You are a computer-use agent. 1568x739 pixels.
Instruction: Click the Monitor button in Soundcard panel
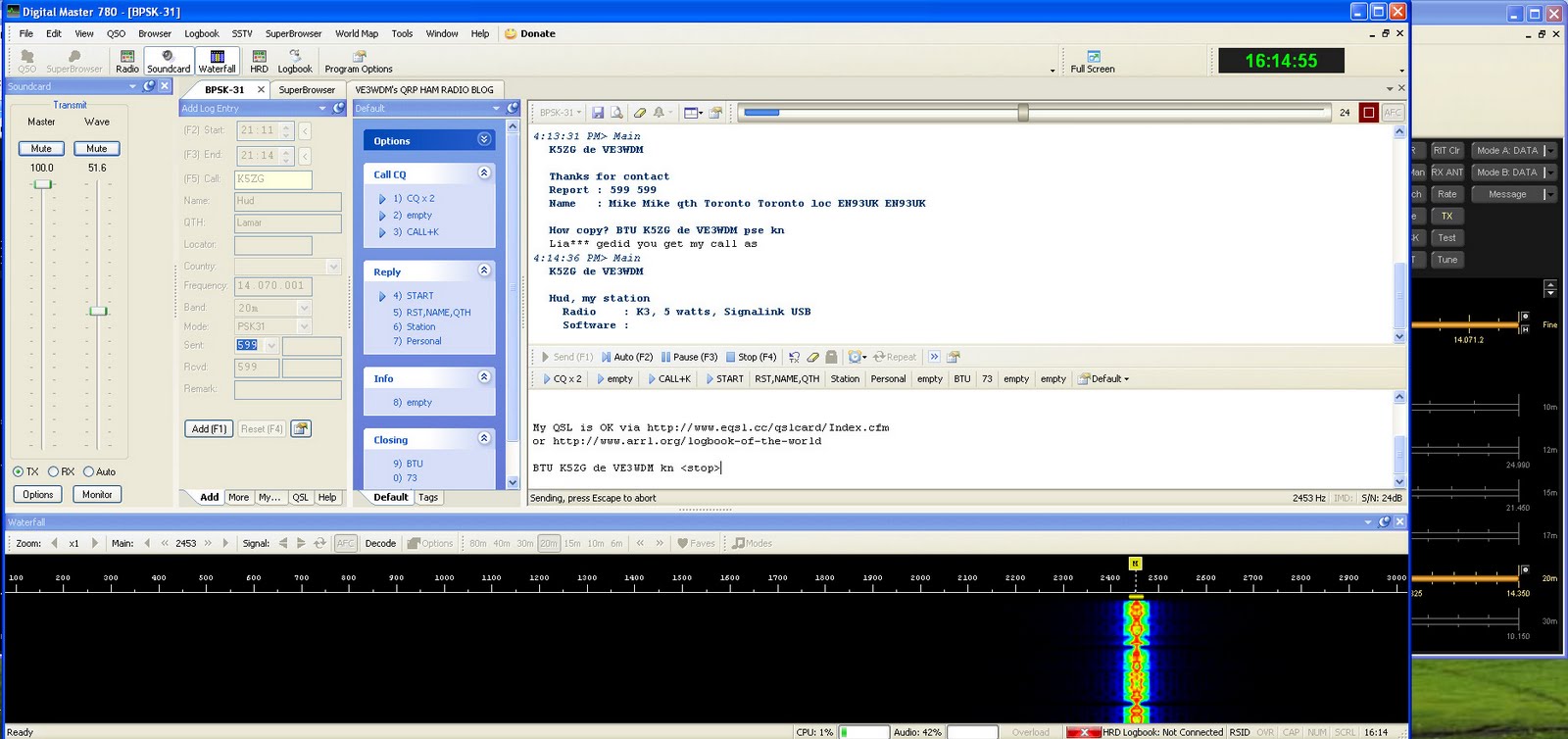(97, 495)
